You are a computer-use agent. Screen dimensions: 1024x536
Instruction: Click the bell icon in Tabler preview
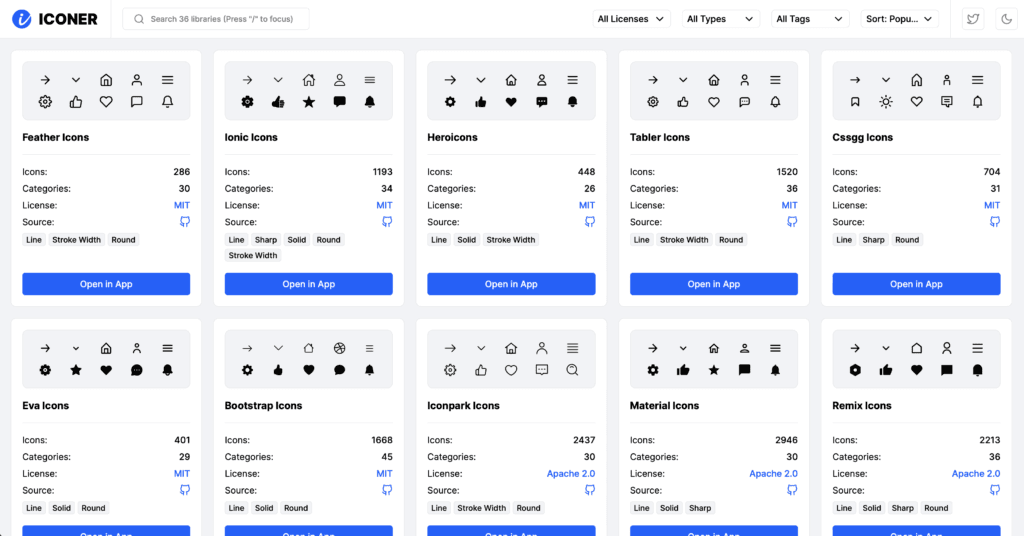(x=775, y=102)
